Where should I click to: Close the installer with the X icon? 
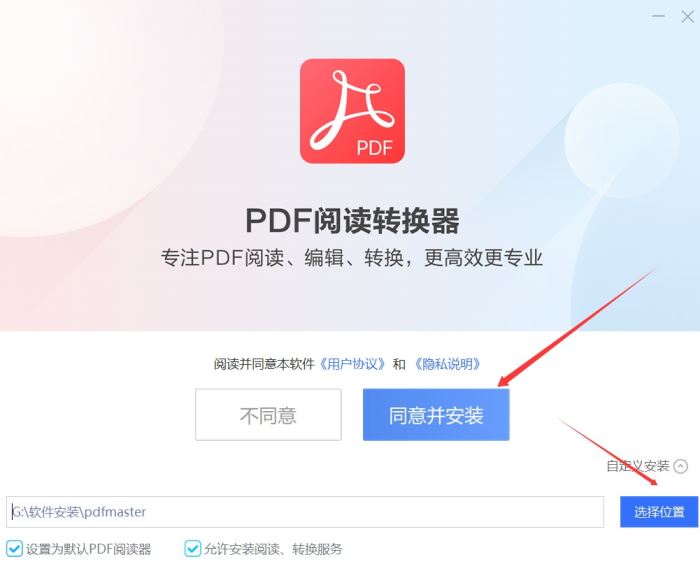pos(688,17)
